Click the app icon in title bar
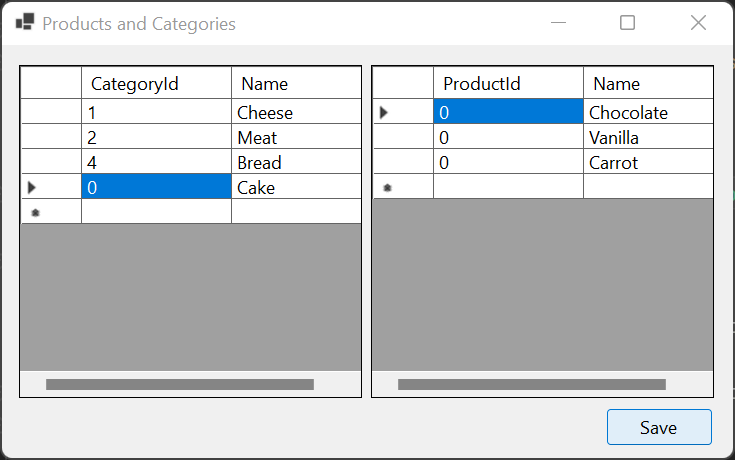The image size is (735, 460). pyautogui.click(x=25, y=23)
